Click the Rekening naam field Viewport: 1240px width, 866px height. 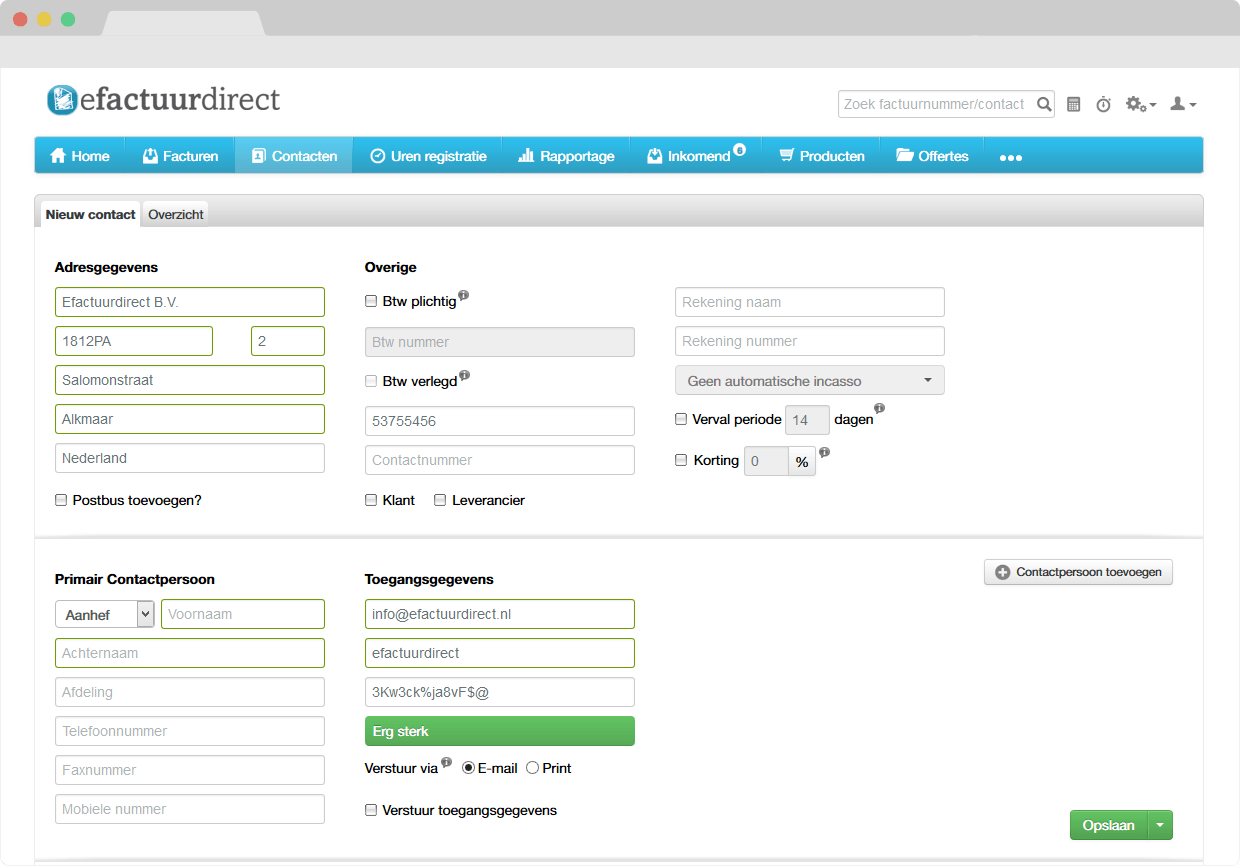pyautogui.click(x=810, y=302)
